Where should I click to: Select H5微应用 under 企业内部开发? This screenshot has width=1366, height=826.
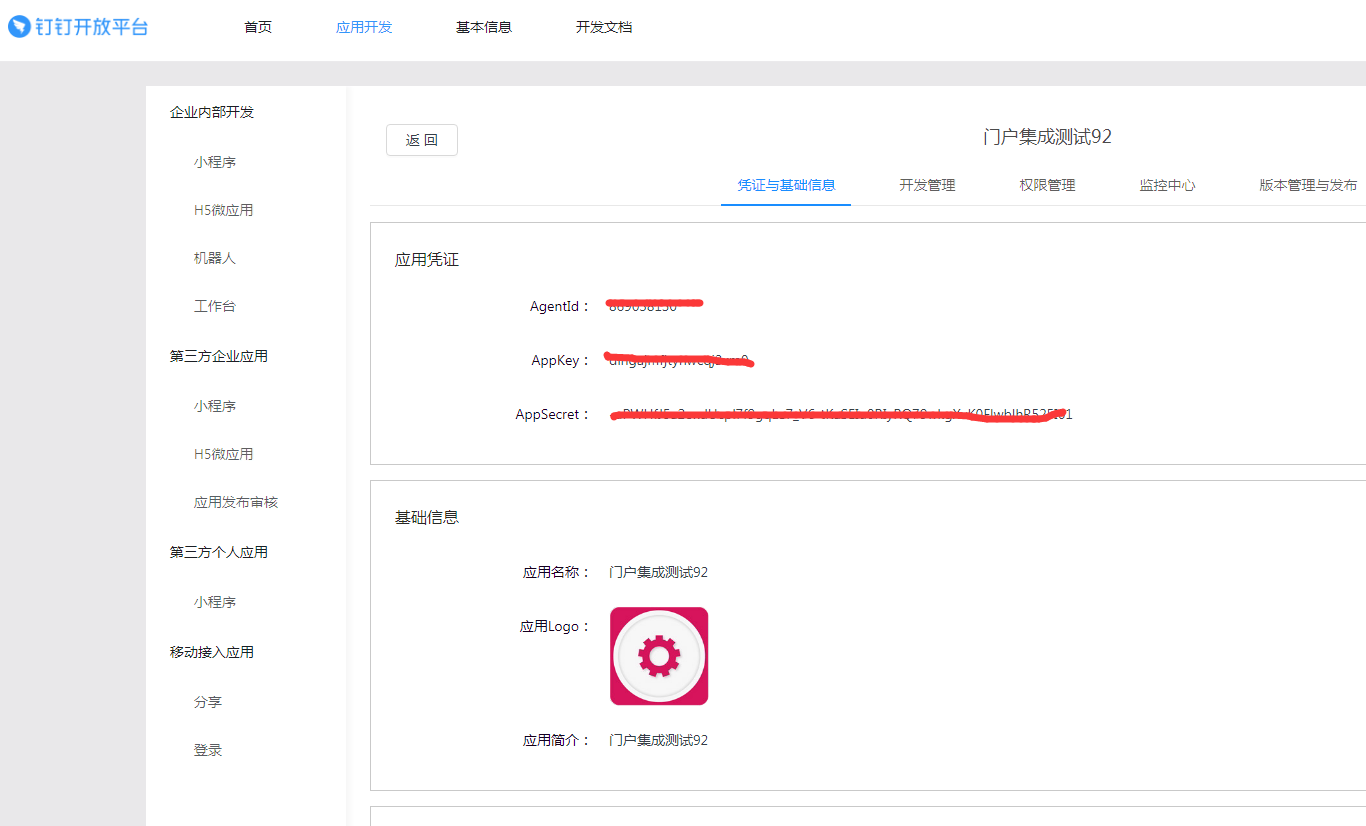point(223,210)
